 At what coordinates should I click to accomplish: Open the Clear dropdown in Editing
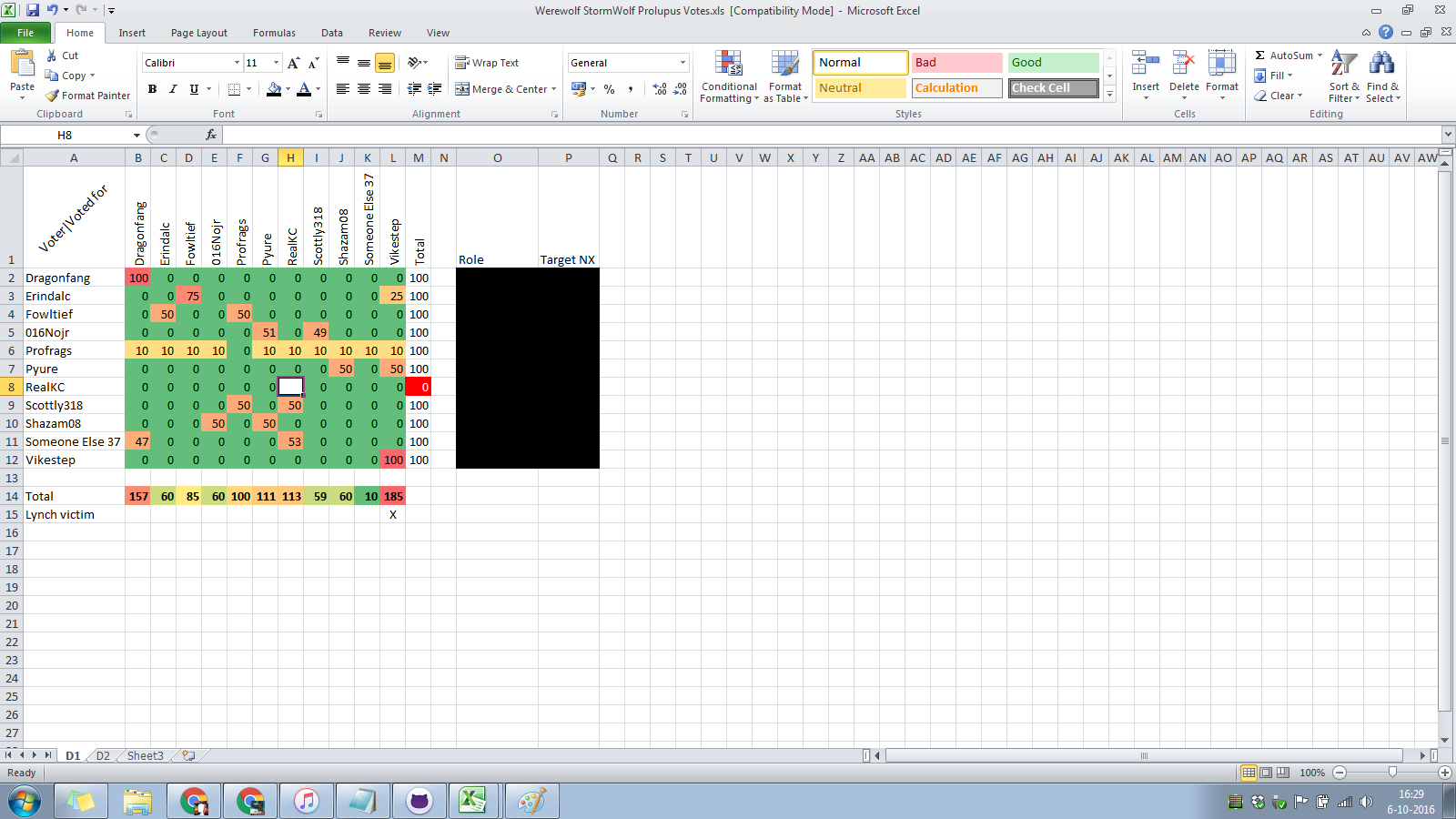click(x=1278, y=96)
